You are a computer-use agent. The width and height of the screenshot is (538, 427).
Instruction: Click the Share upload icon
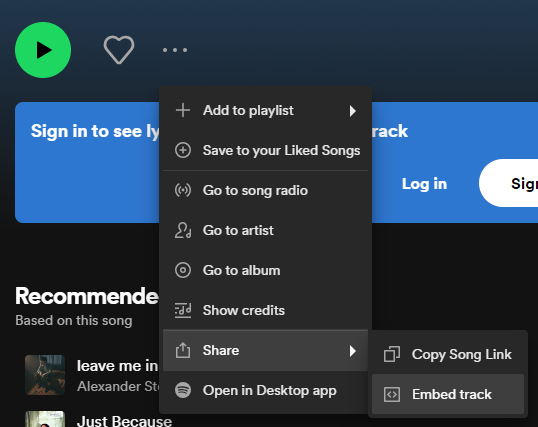pos(183,350)
